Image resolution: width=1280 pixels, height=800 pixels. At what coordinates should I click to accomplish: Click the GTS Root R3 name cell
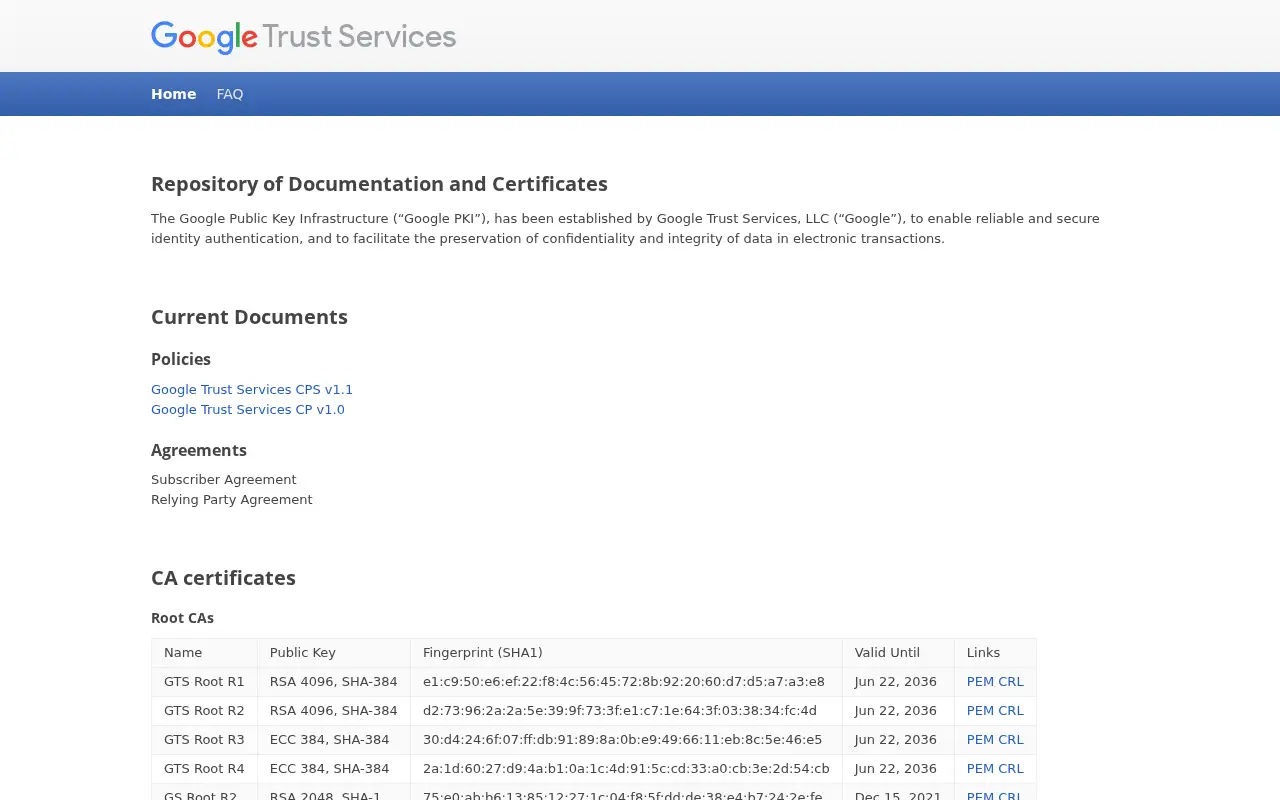tap(204, 740)
